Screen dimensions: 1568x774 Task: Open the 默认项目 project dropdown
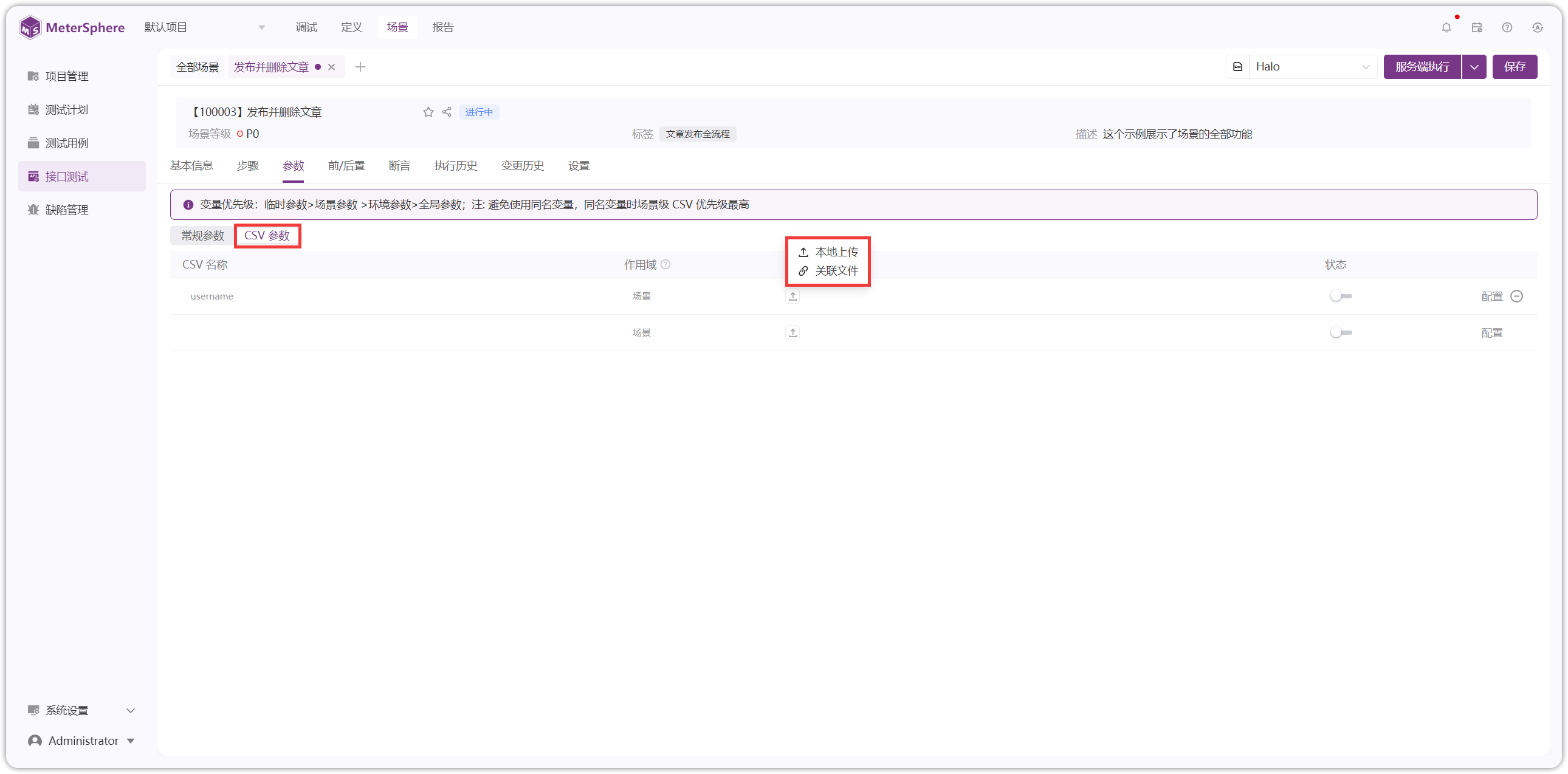(x=204, y=27)
